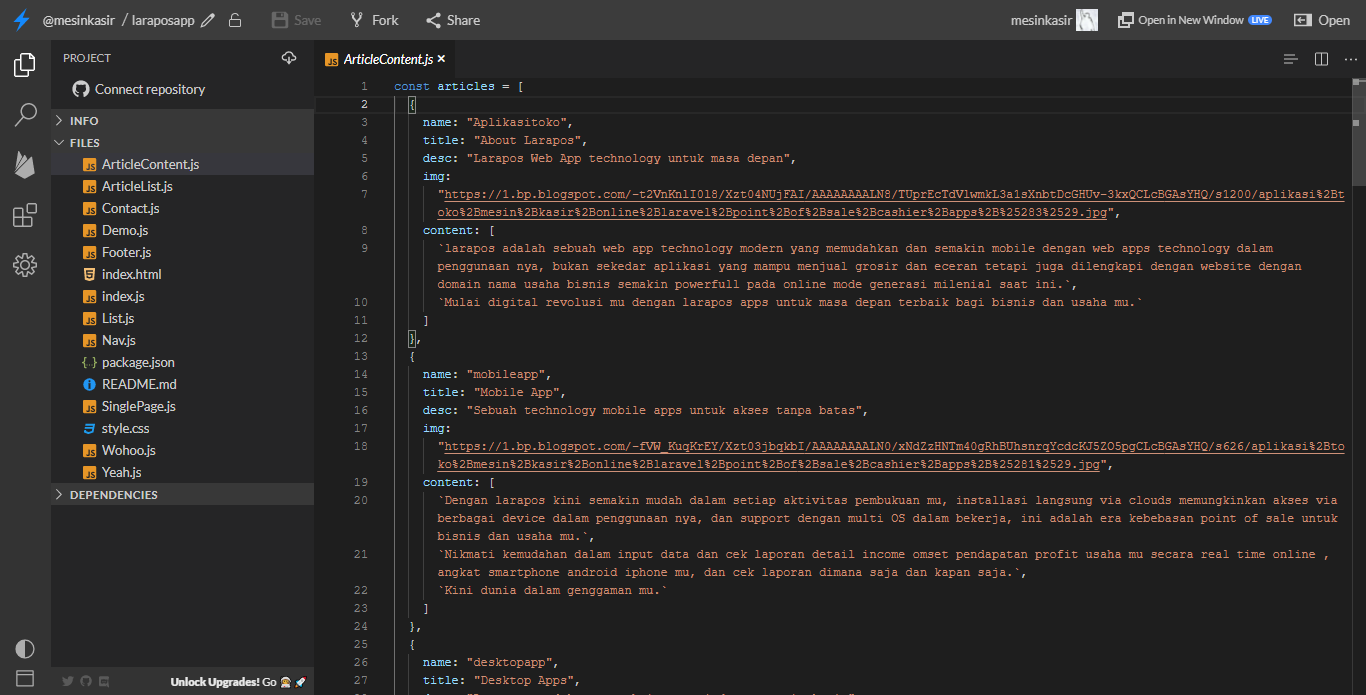This screenshot has height=695, width=1366.
Task: Click the laraposapp project title
Action: [x=164, y=20]
